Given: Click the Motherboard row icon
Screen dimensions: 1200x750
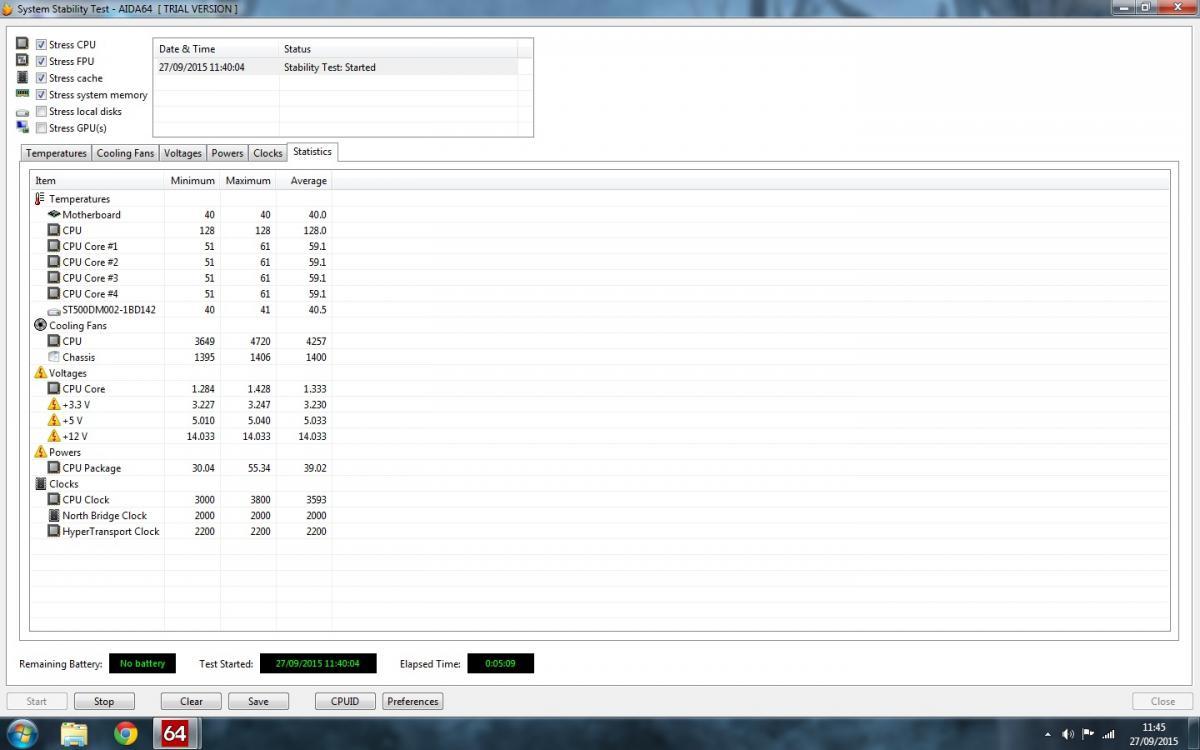Looking at the screenshot, I should (x=54, y=214).
